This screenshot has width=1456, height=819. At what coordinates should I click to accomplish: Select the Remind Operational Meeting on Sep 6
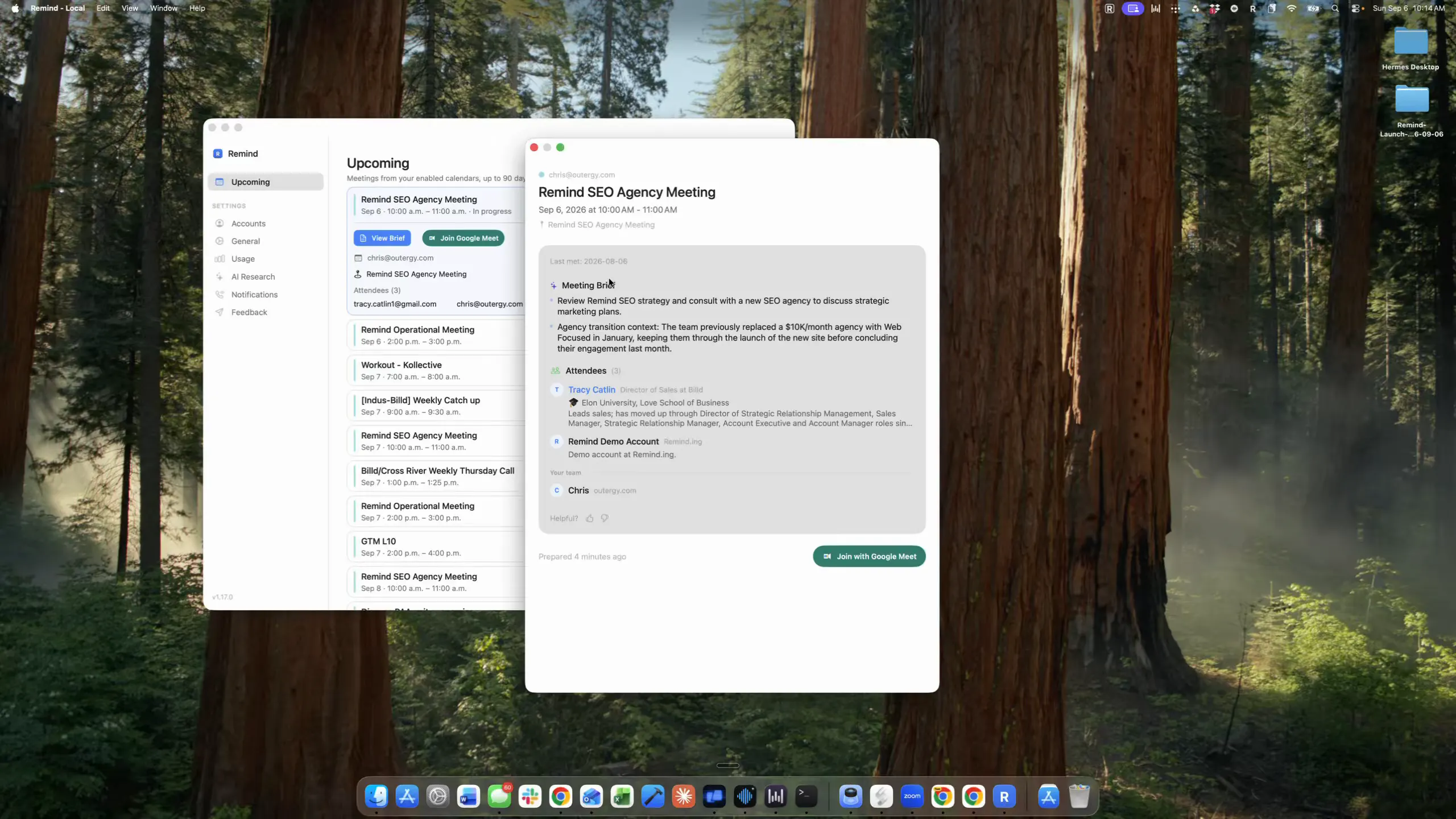click(436, 335)
